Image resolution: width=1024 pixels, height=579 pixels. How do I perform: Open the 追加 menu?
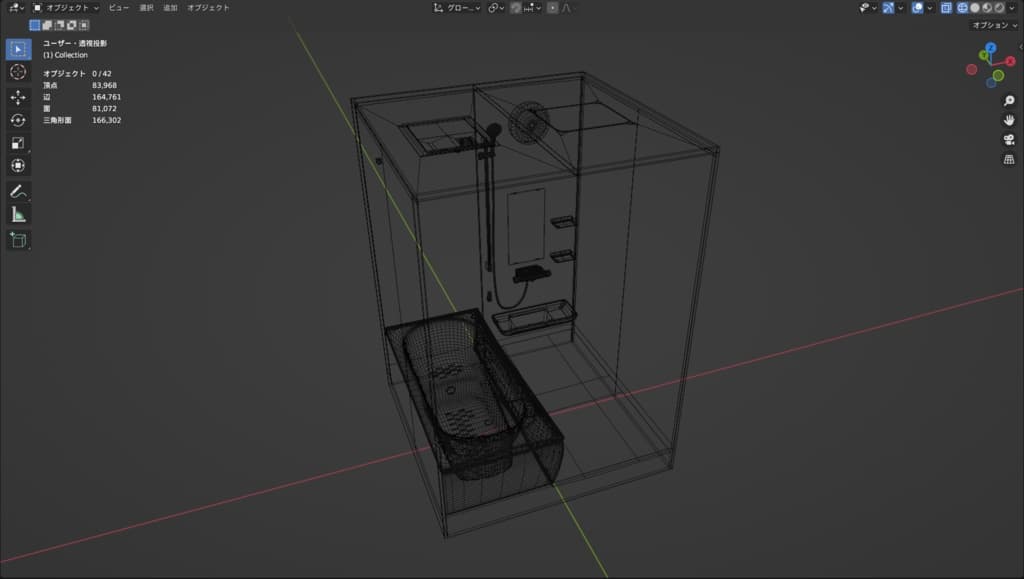170,8
